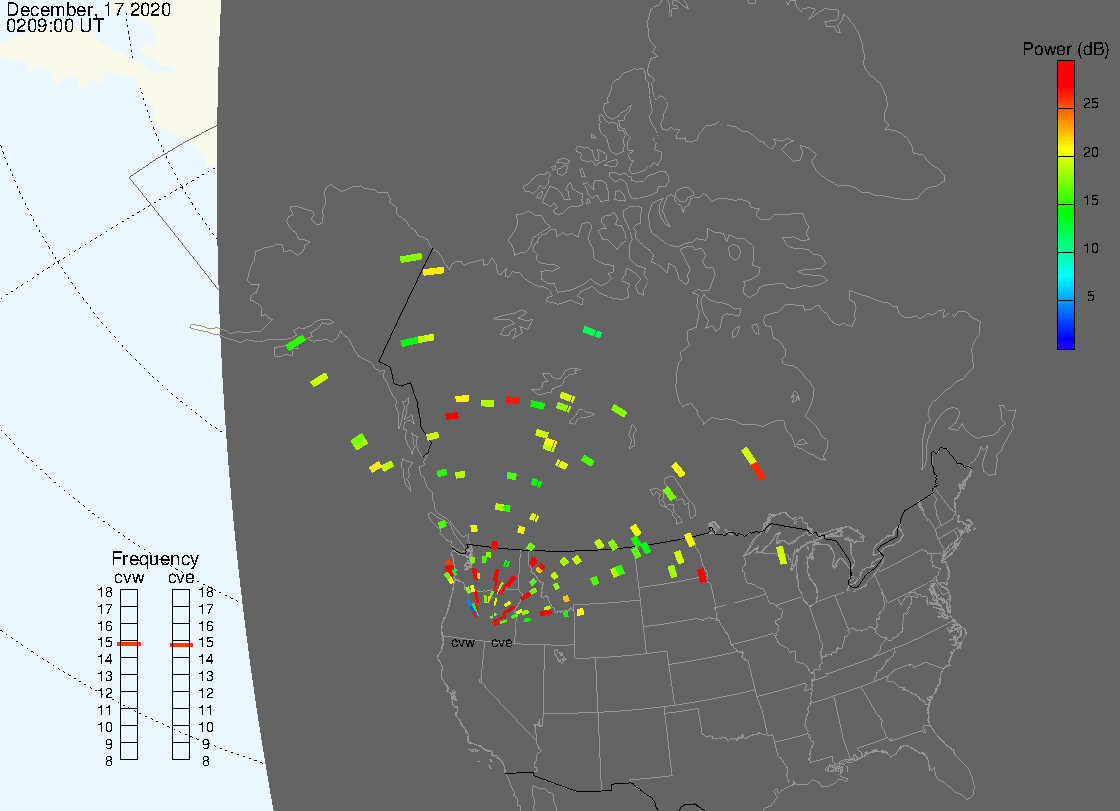Click 13 on the cve frequency scale
Image resolution: width=1120 pixels, height=811 pixels.
[x=206, y=677]
